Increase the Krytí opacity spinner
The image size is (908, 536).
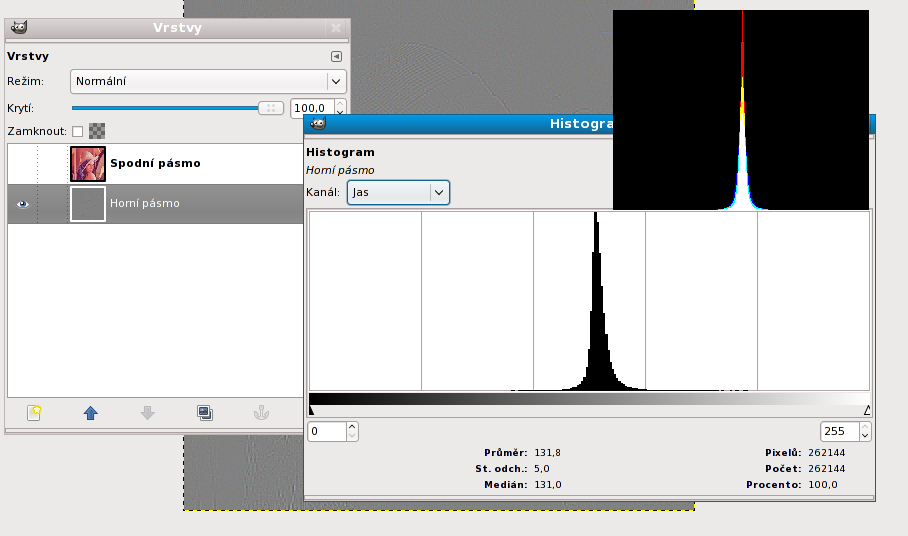click(340, 104)
